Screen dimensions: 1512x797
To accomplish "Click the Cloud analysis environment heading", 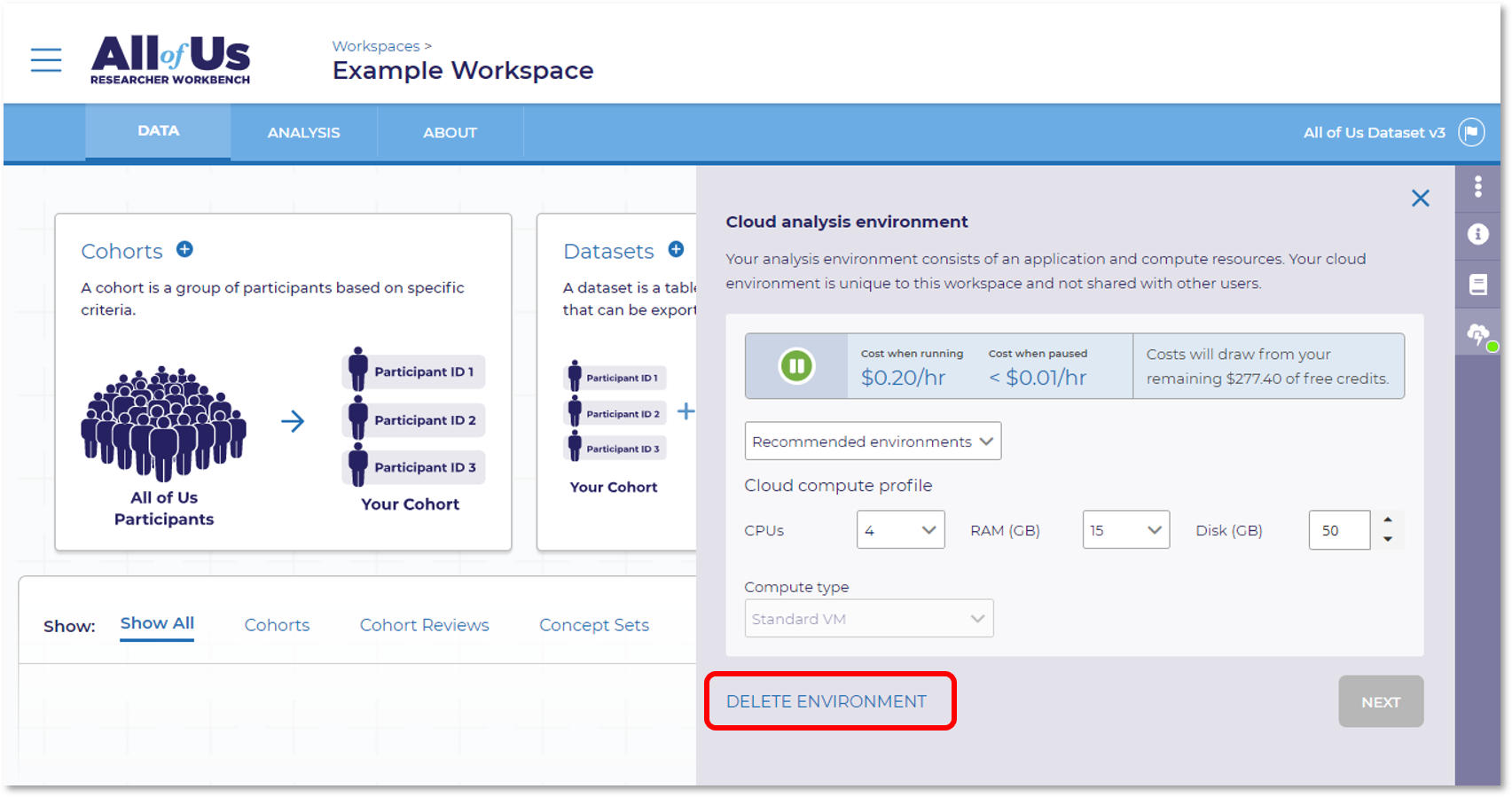I will click(847, 222).
